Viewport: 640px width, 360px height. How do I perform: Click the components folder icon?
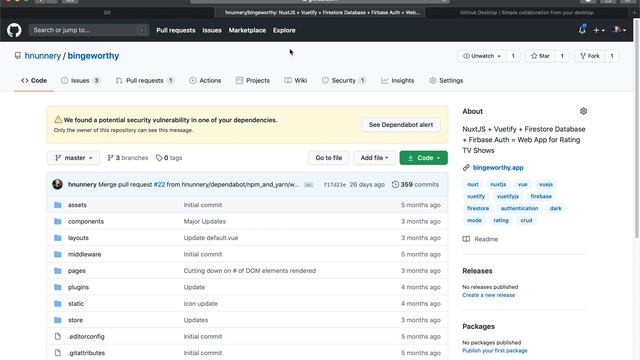tap(58, 221)
